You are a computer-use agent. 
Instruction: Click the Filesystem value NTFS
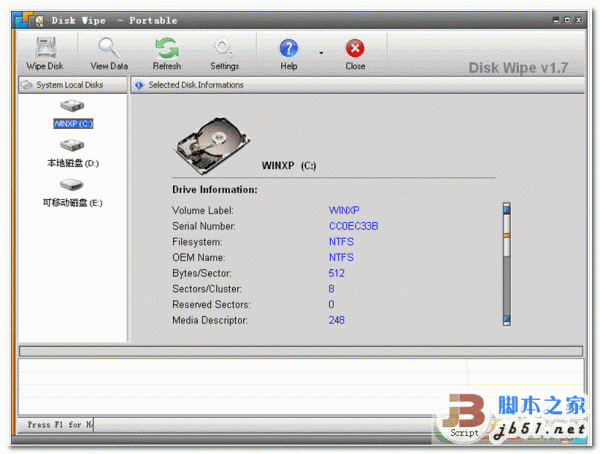point(341,242)
